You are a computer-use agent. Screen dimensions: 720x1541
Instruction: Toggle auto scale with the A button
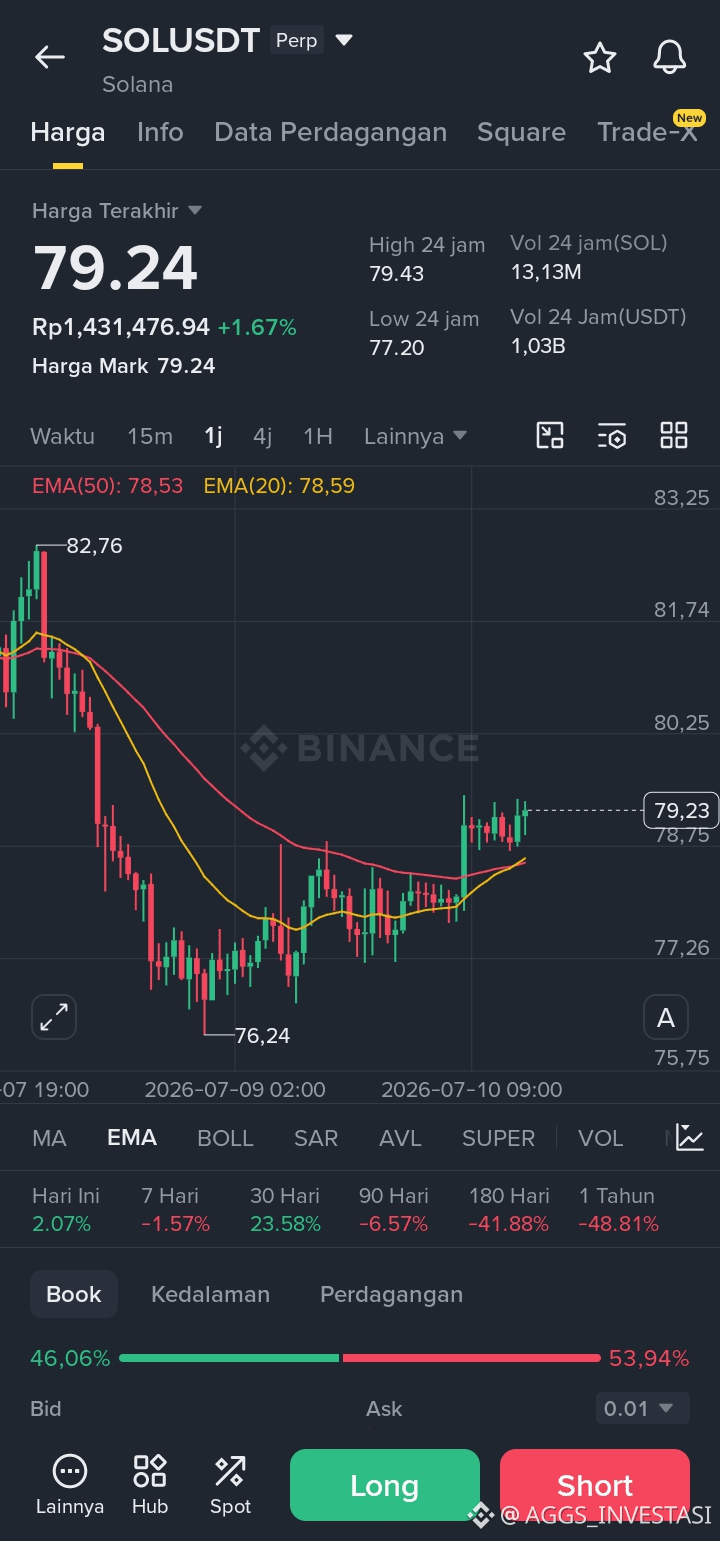tap(666, 1018)
